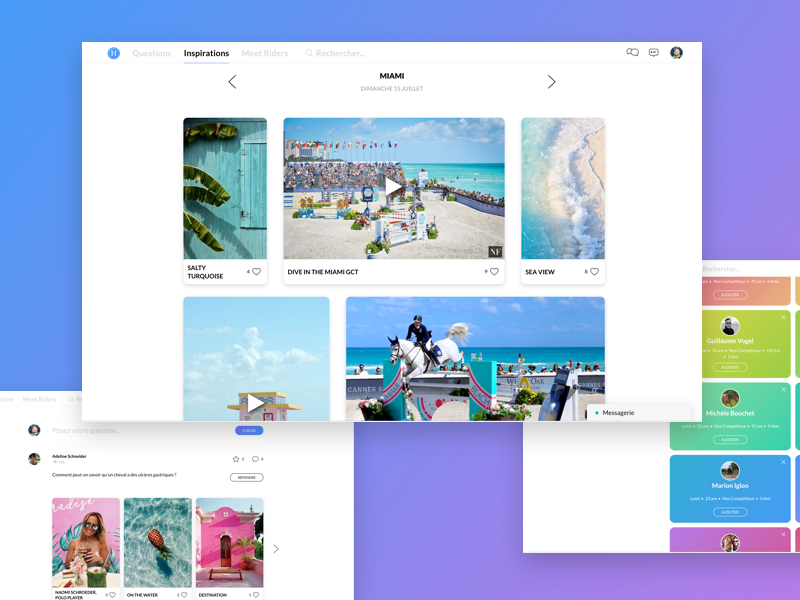Image resolution: width=800 pixels, height=600 pixels.
Task: Dismiss the Marion Igloo card
Action: click(783, 462)
